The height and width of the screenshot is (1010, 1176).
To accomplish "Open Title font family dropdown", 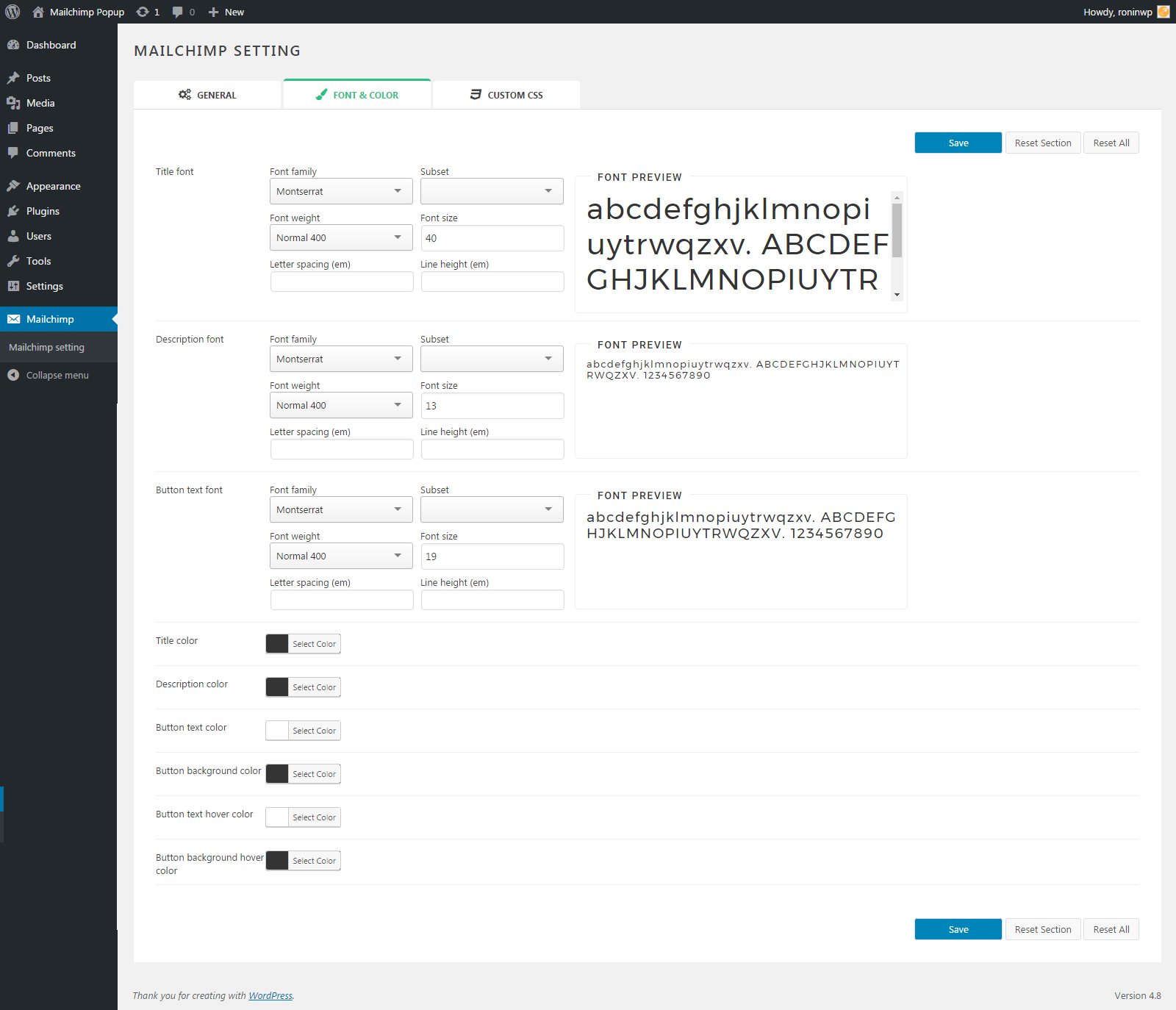I will (x=341, y=191).
